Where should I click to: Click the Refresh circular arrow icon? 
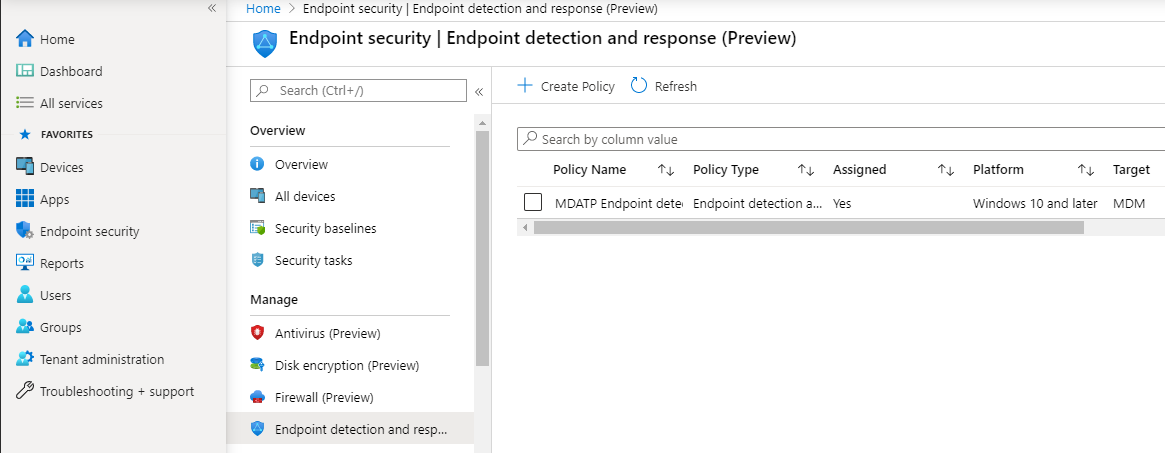639,86
